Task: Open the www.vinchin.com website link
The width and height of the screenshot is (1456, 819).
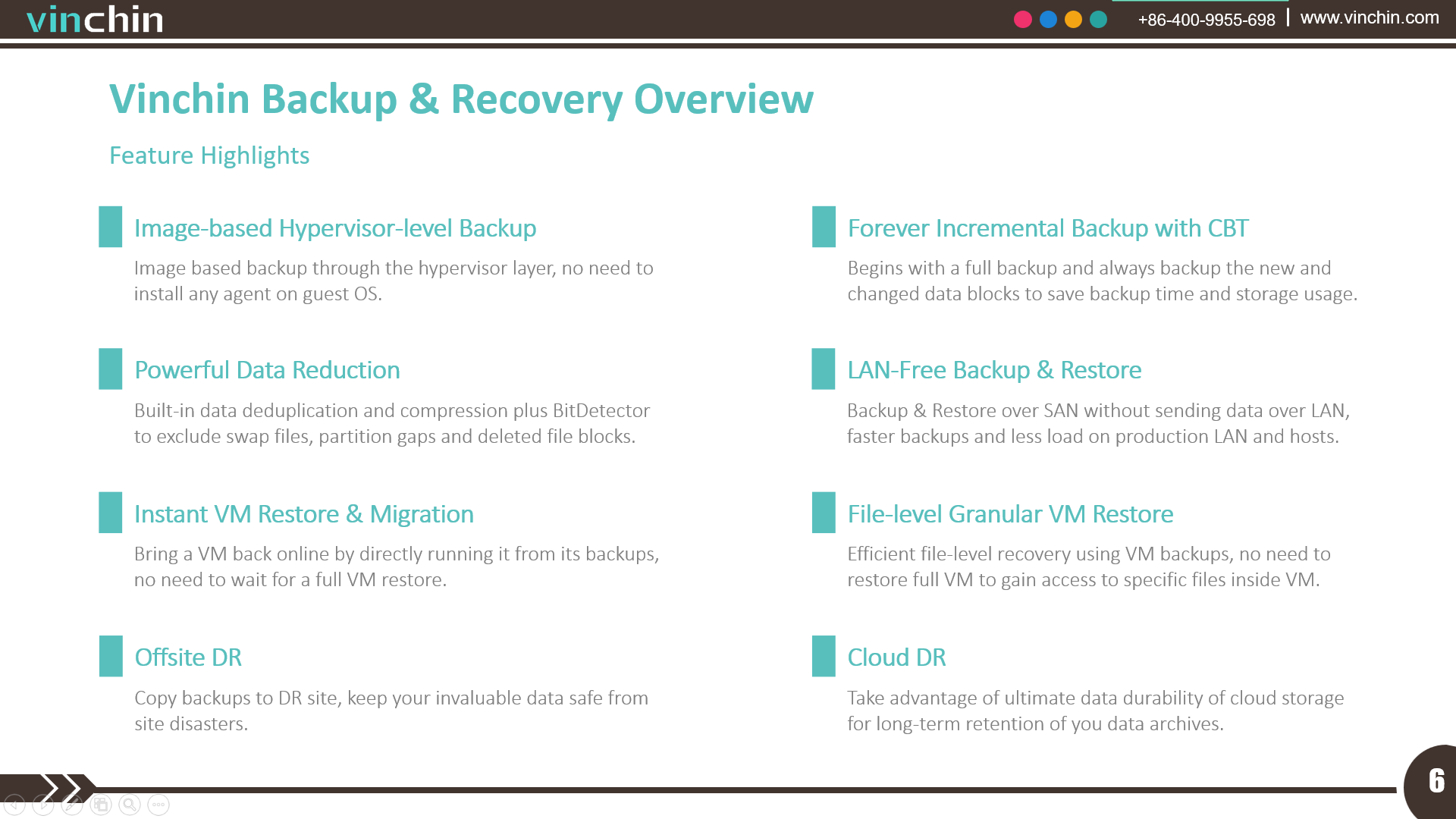Action: point(1370,17)
